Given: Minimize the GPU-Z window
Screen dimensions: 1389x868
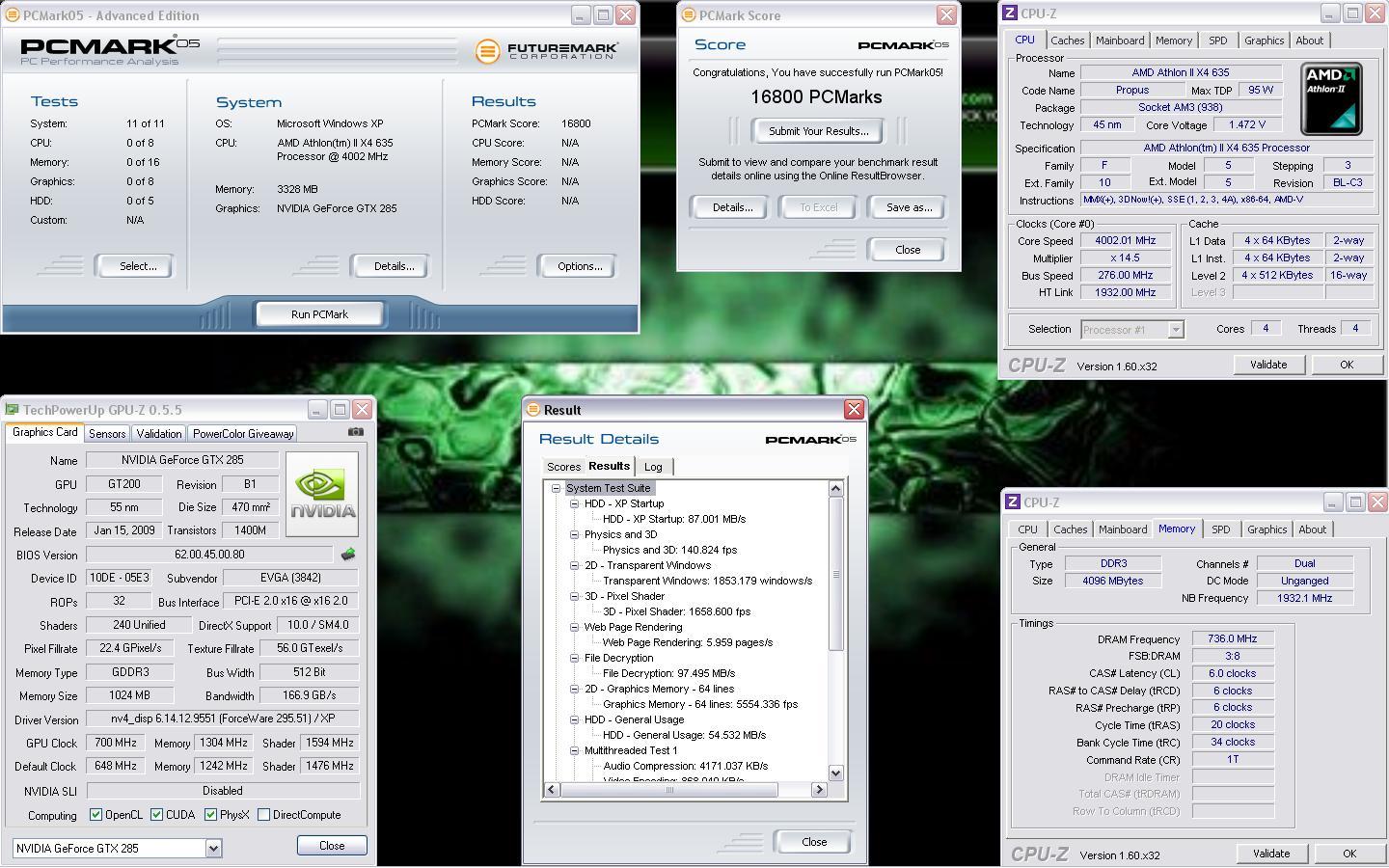Looking at the screenshot, I should (x=317, y=410).
